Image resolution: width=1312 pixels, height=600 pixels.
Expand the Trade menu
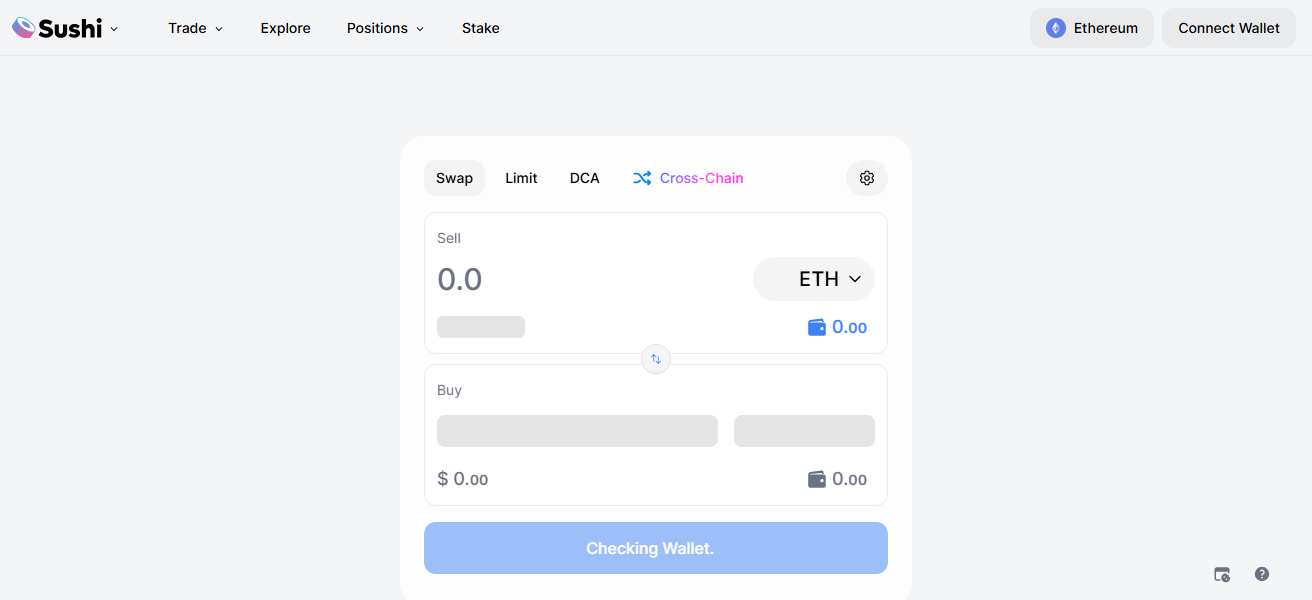point(195,28)
